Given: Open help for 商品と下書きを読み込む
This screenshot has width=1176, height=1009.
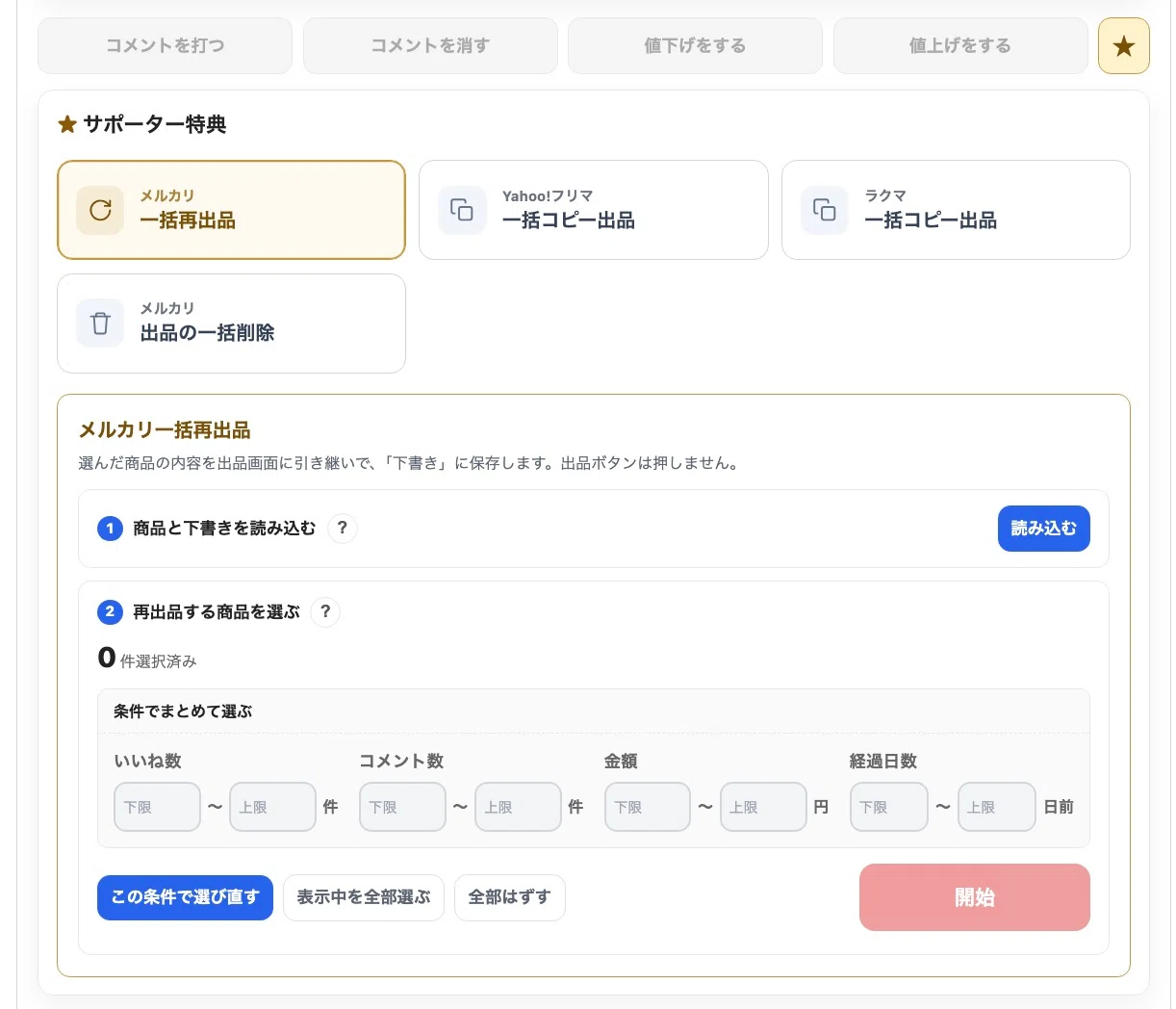Looking at the screenshot, I should (342, 528).
